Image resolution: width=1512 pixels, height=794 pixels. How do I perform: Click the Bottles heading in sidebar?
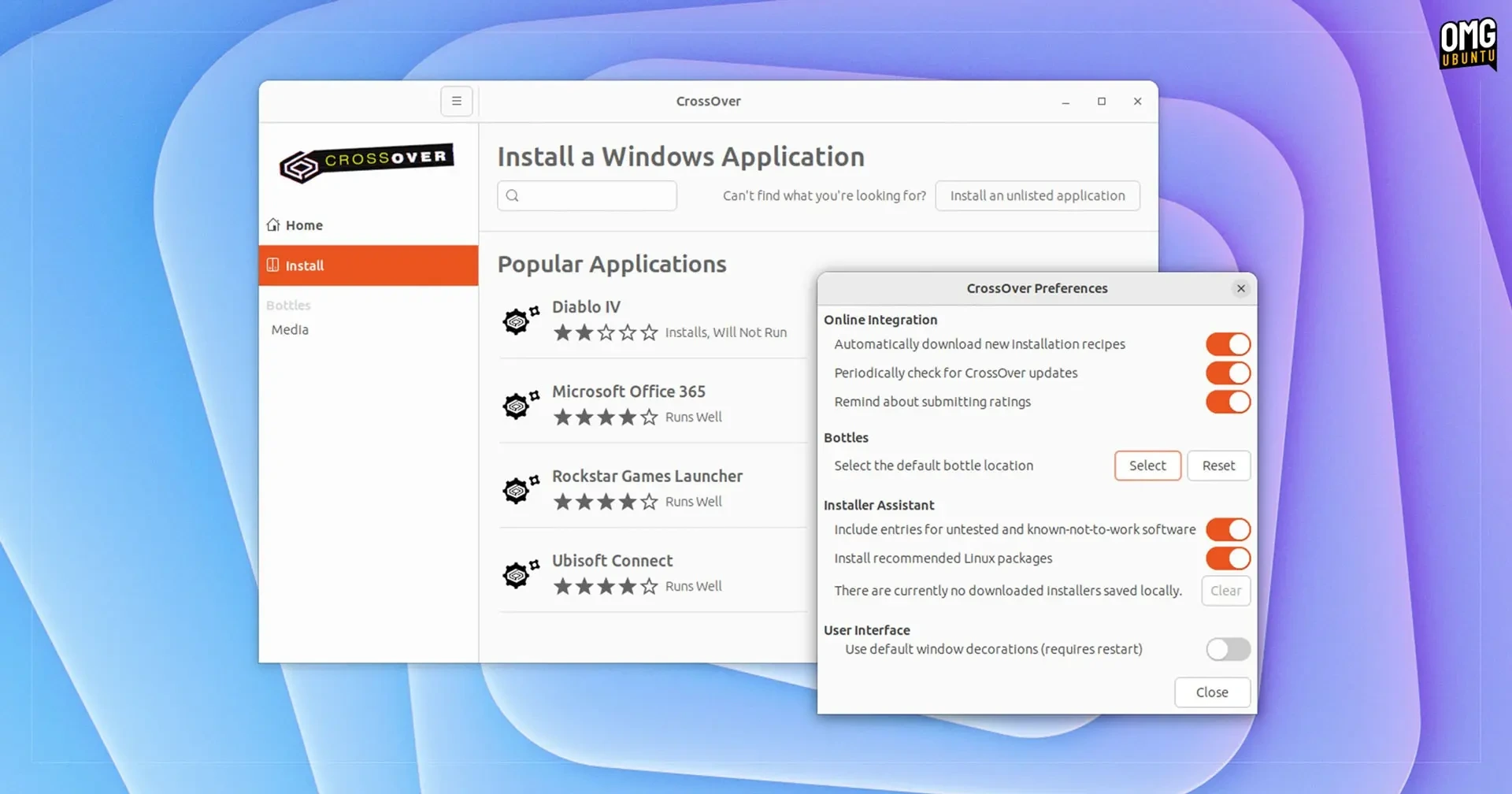pyautogui.click(x=288, y=305)
